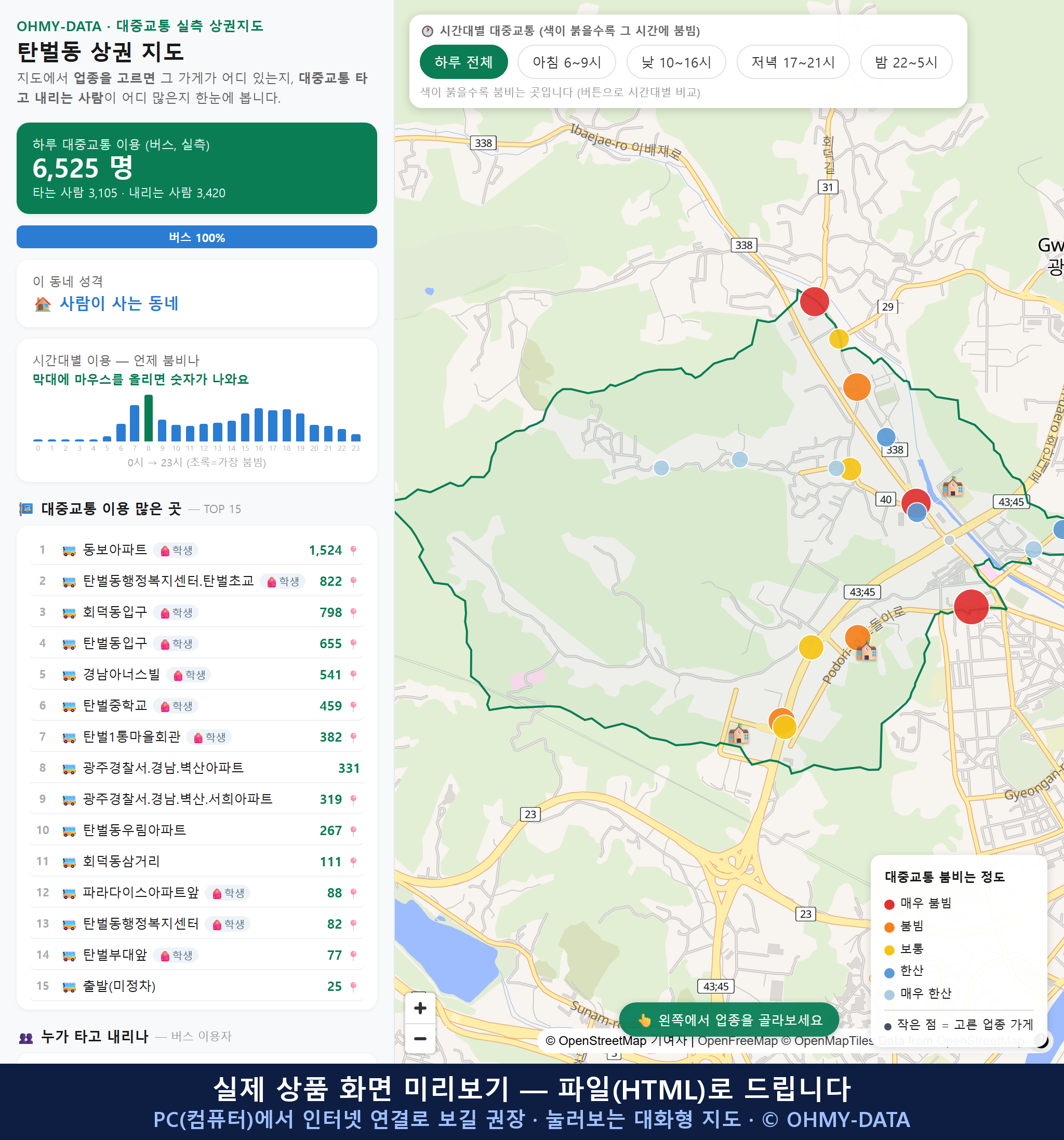Click the pin icon in 탄벌1통마을회관 row
The image size is (1064, 1140).
tap(353, 737)
